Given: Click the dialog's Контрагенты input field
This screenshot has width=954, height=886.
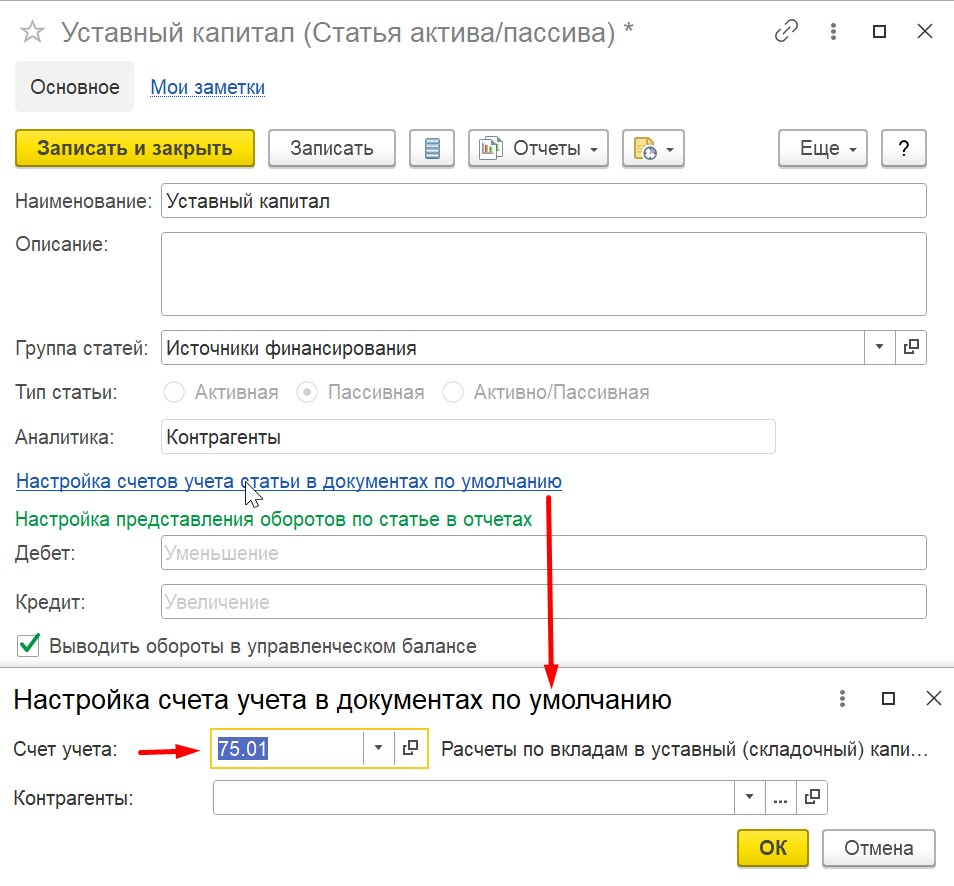Looking at the screenshot, I should point(474,797).
